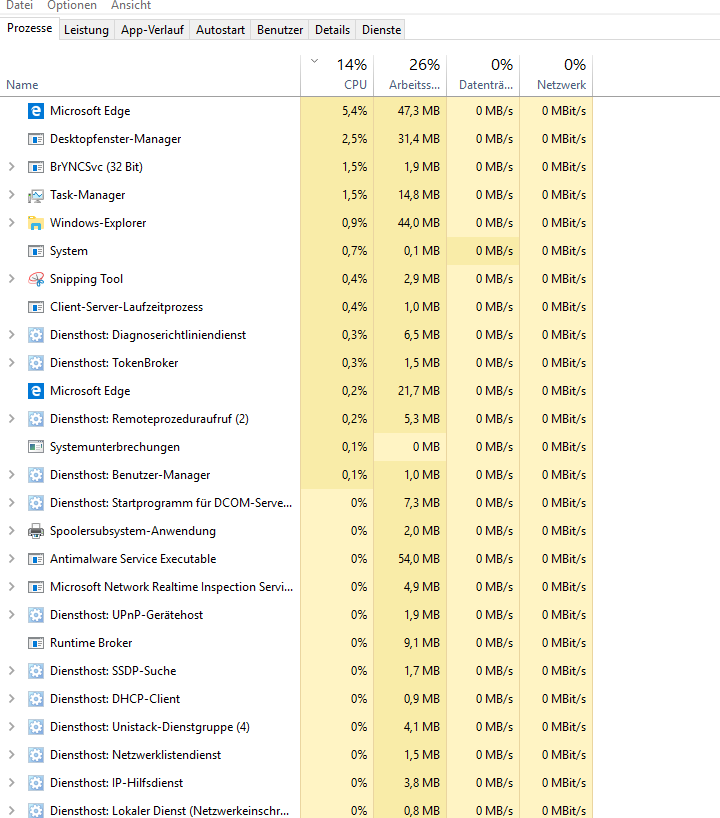Expand the Windows-Explorer process group

coord(11,223)
